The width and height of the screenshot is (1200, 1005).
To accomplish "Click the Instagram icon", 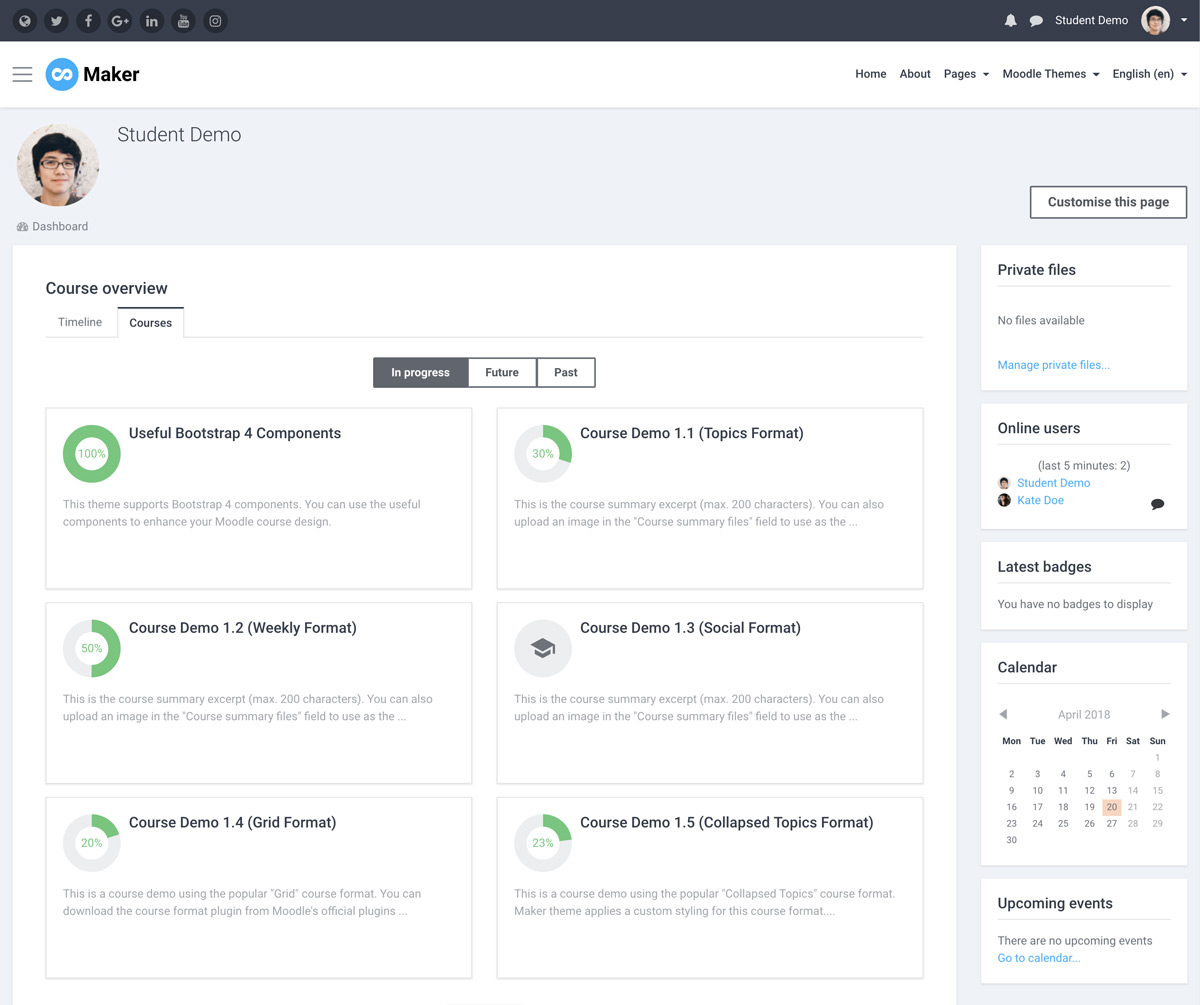I will (215, 20).
